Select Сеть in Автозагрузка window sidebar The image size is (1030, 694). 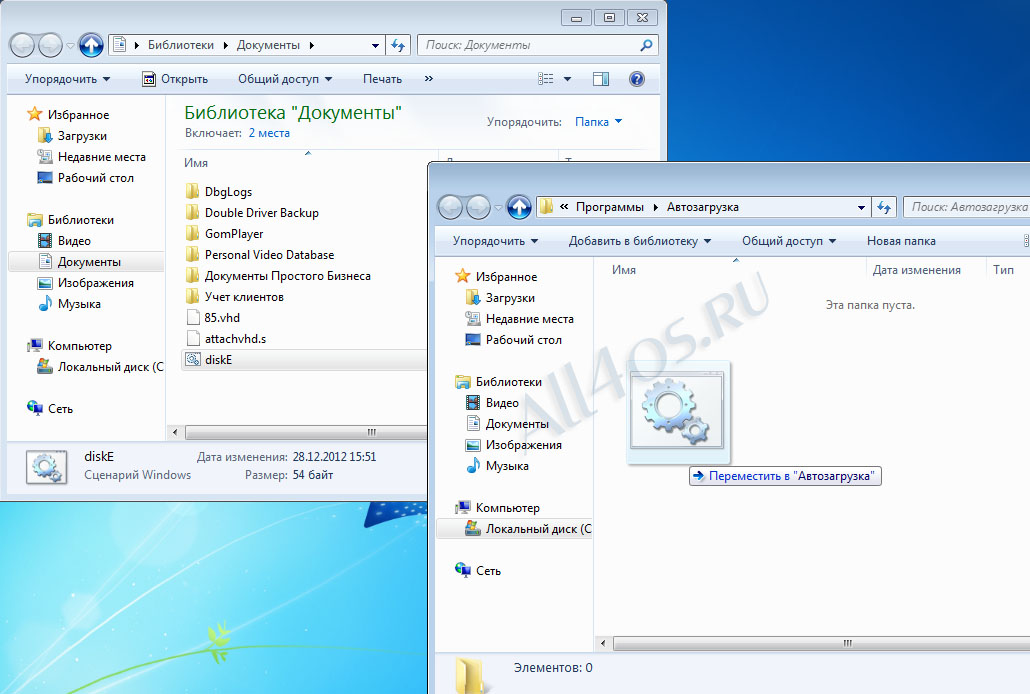pyautogui.click(x=478, y=571)
